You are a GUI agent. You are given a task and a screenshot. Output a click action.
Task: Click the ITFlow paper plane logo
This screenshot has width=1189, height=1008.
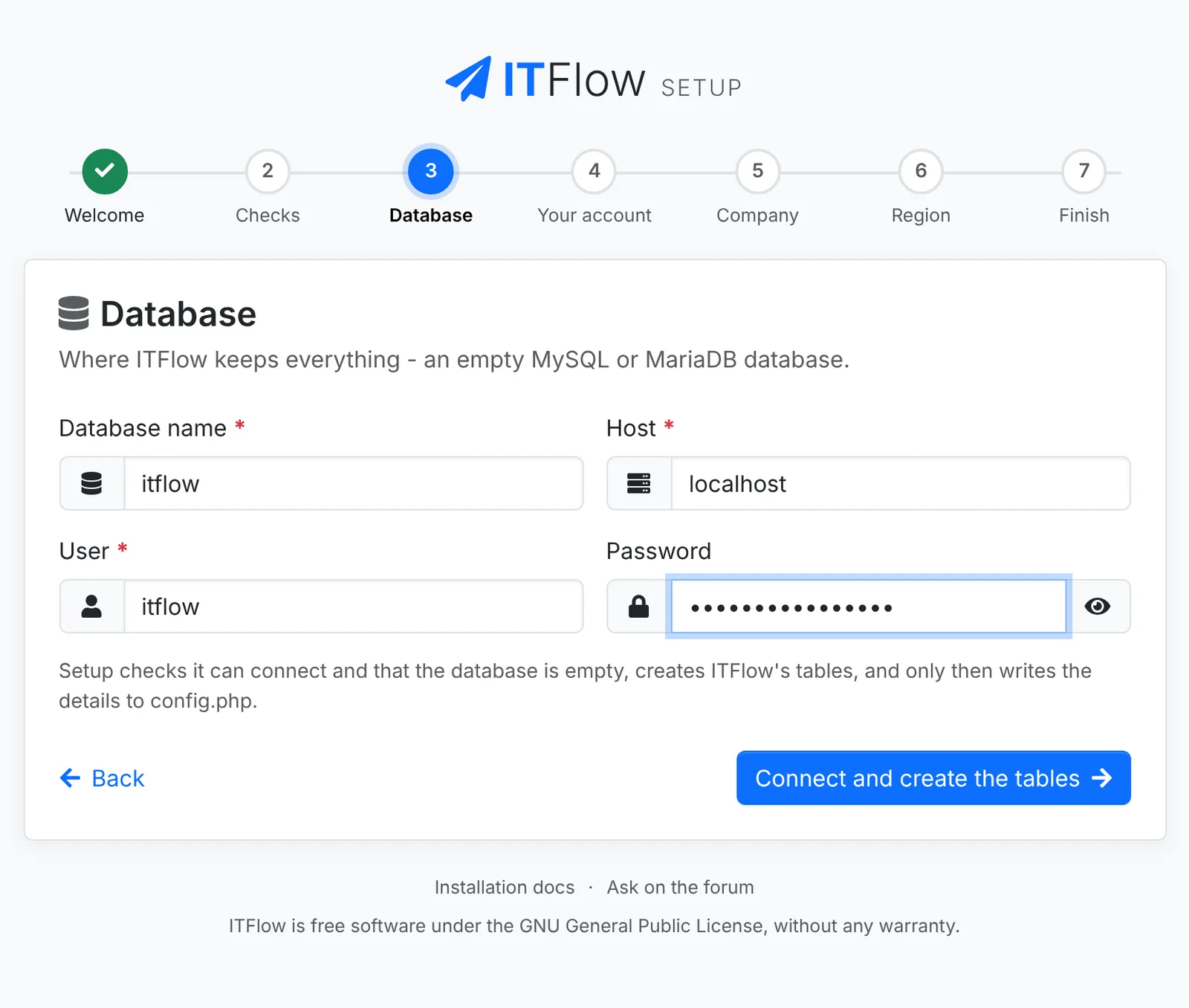[468, 79]
